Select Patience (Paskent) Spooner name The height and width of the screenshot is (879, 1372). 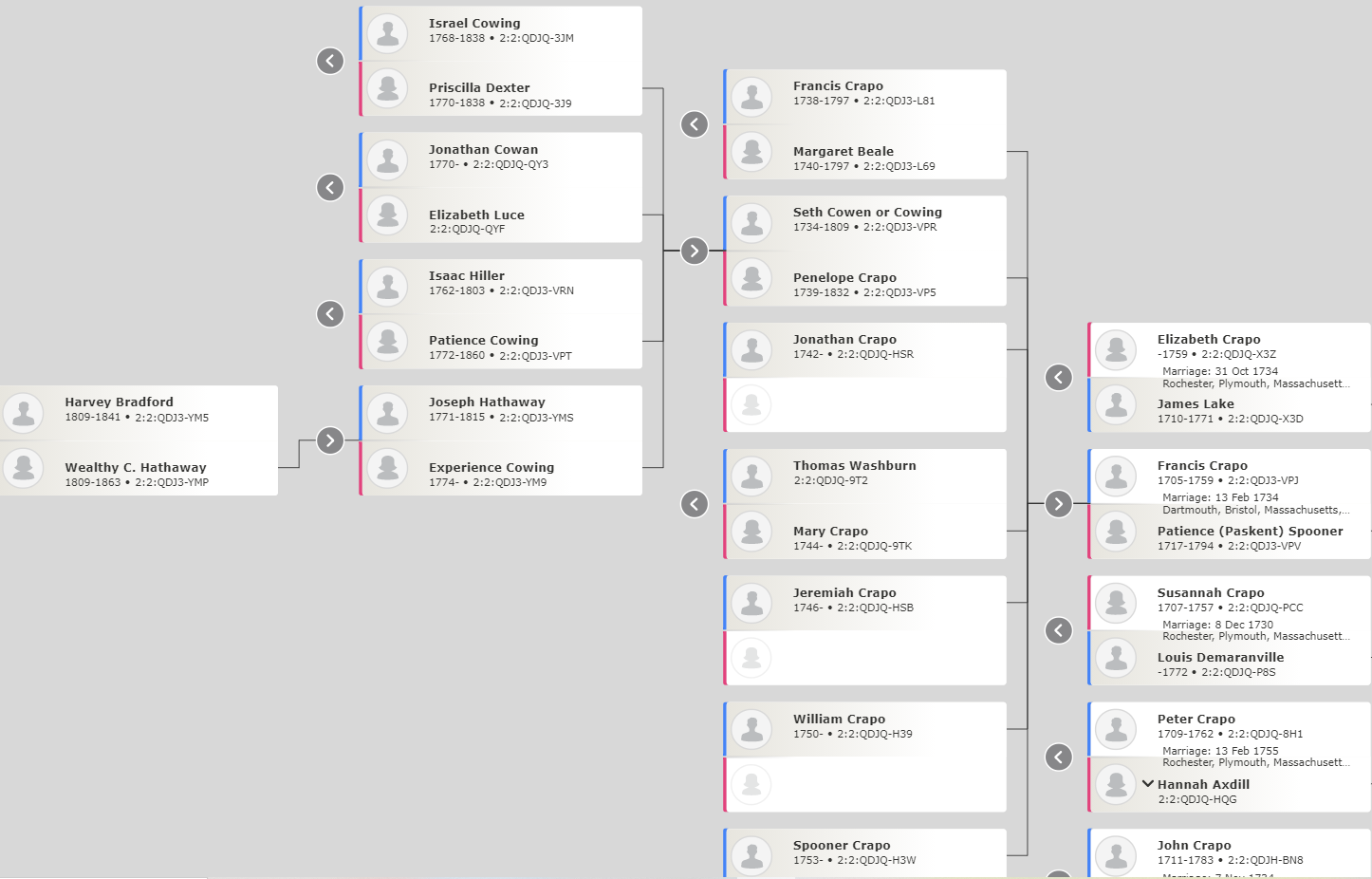[1250, 531]
